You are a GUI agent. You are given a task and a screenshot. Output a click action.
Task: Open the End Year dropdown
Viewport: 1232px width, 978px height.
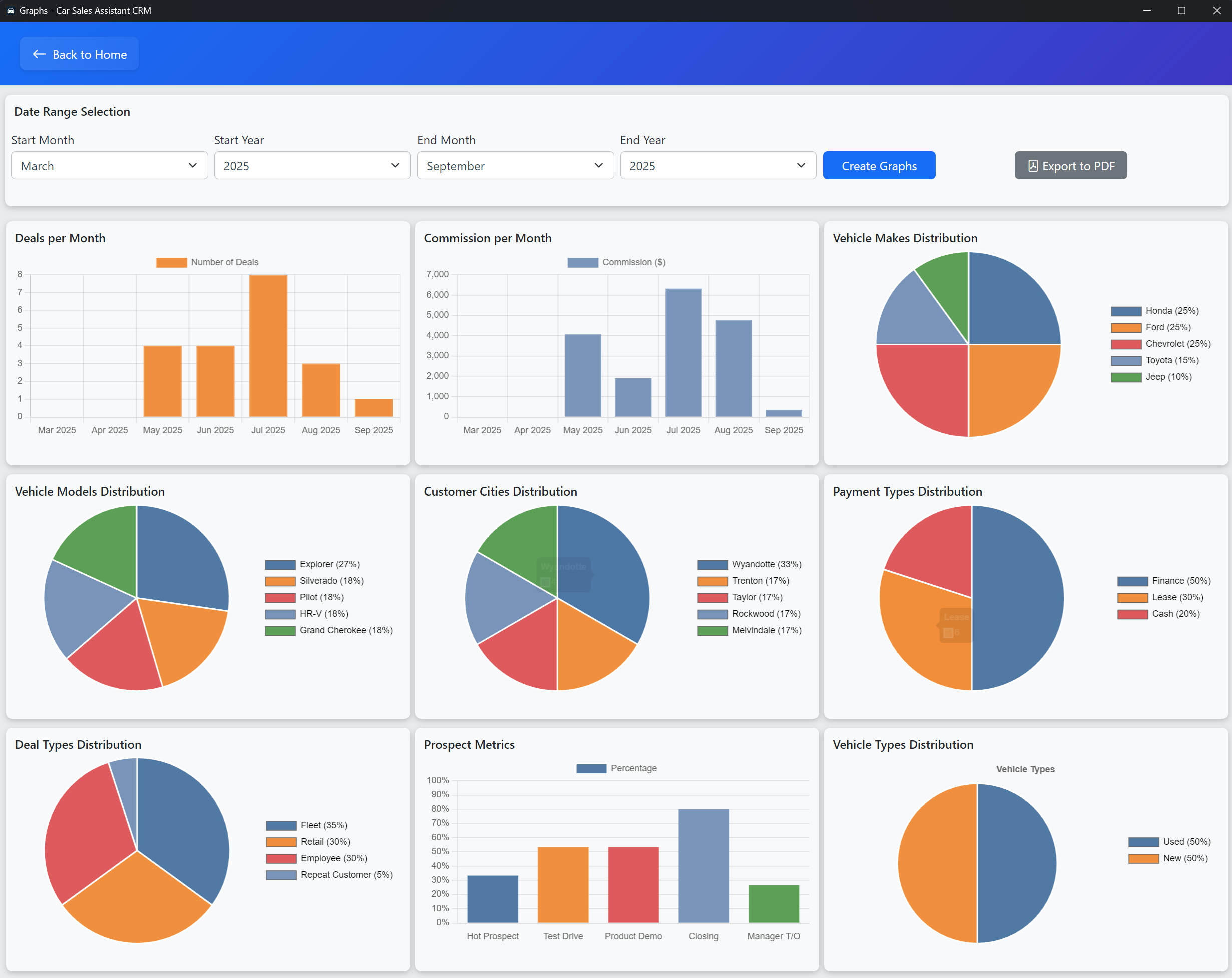(718, 166)
